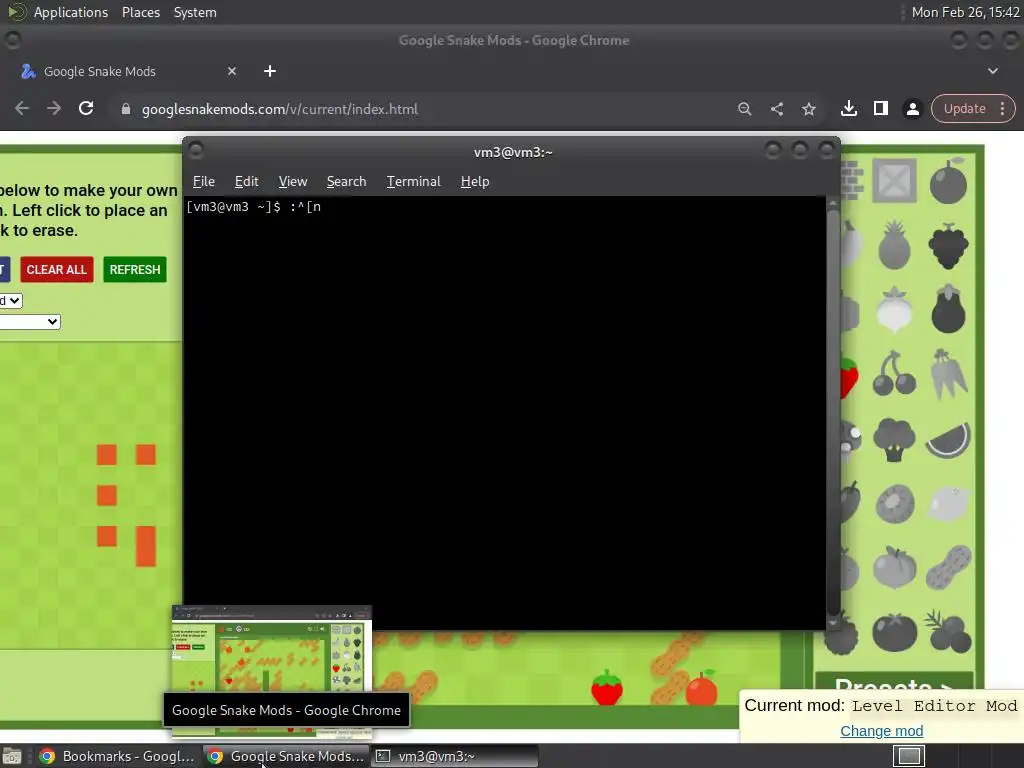Select the cherries icon
This screenshot has width=1024, height=768.
[x=894, y=374]
